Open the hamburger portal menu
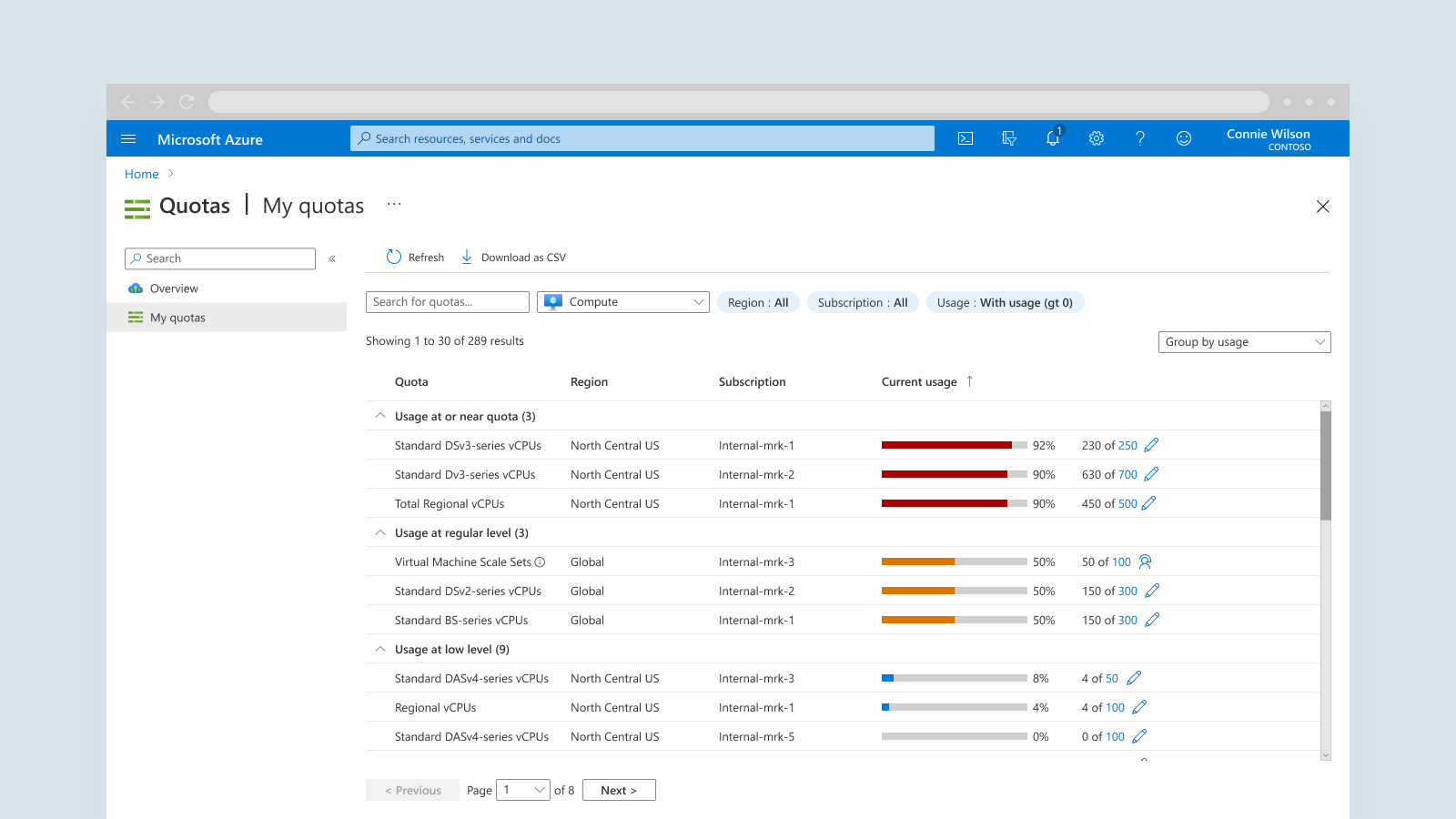The image size is (1456, 819). [128, 139]
